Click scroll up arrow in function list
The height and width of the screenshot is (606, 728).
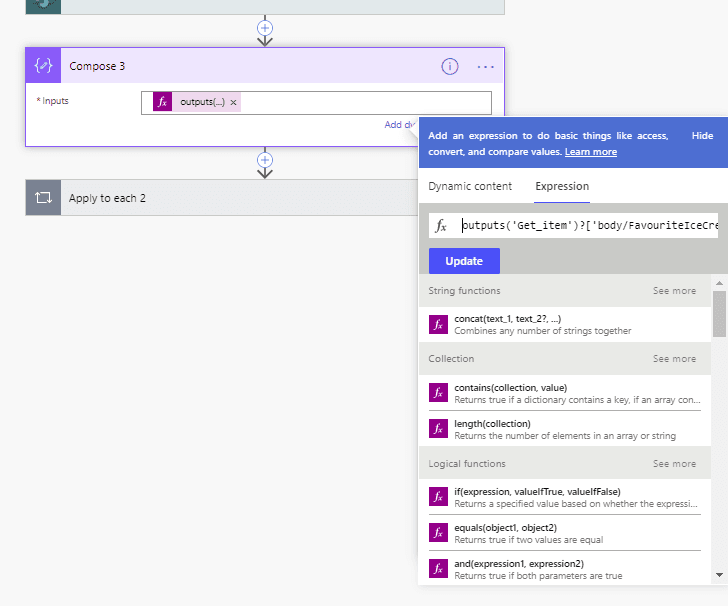click(719, 283)
